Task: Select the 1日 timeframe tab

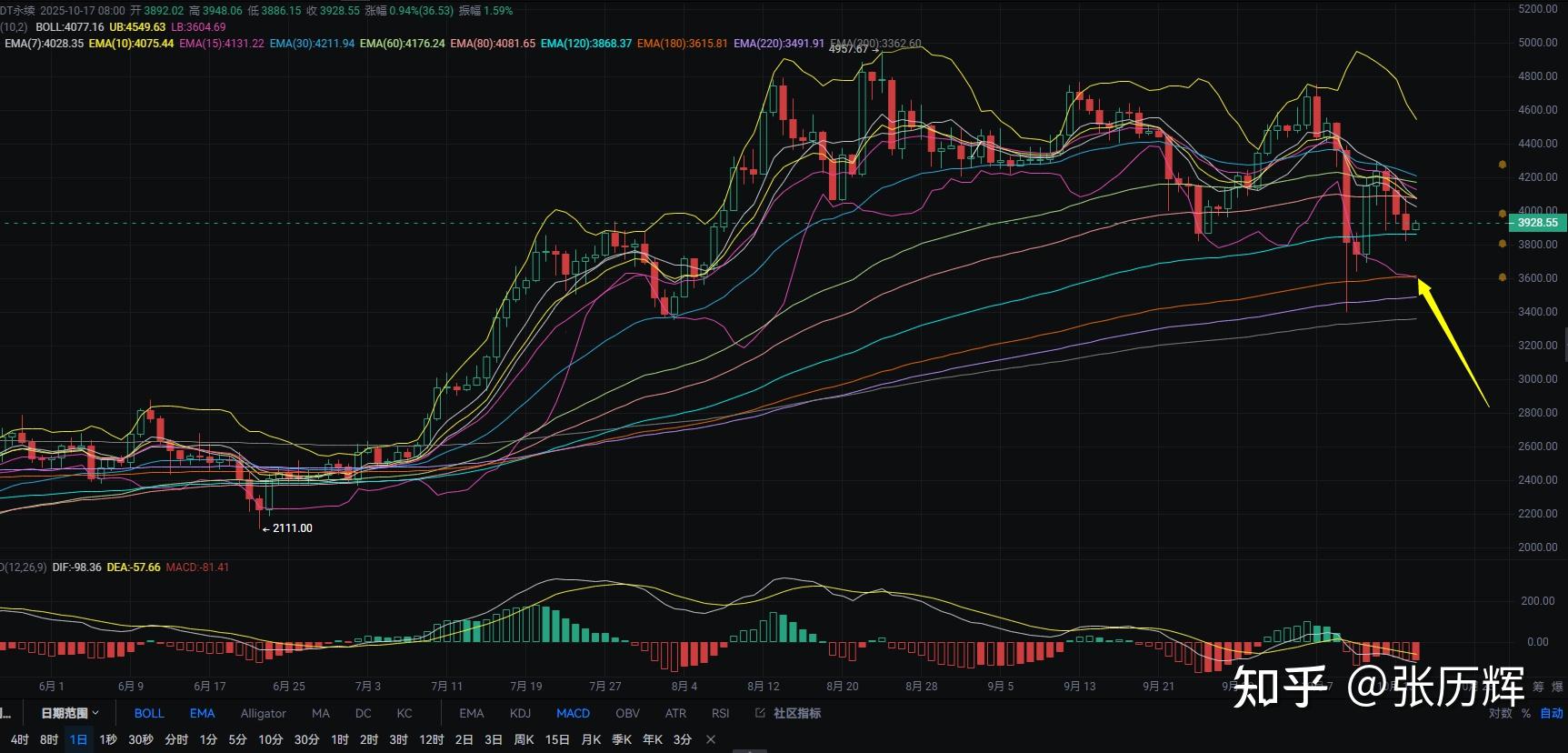Action: click(x=79, y=739)
